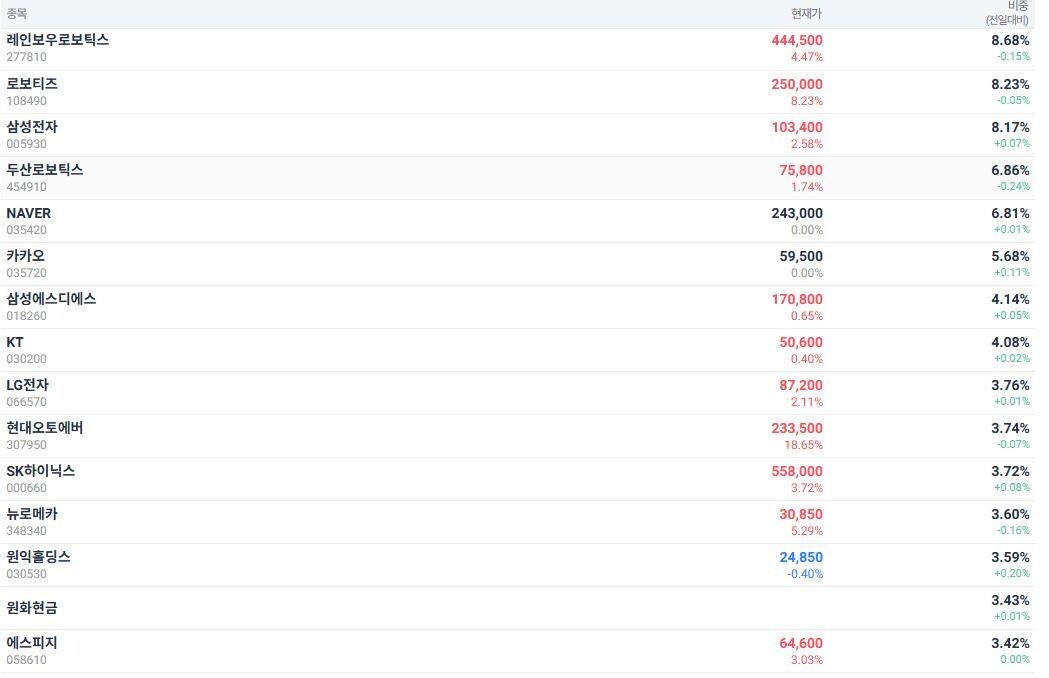Sort by the 종목 column header
Screen dimensions: 1049x678
(17, 14)
